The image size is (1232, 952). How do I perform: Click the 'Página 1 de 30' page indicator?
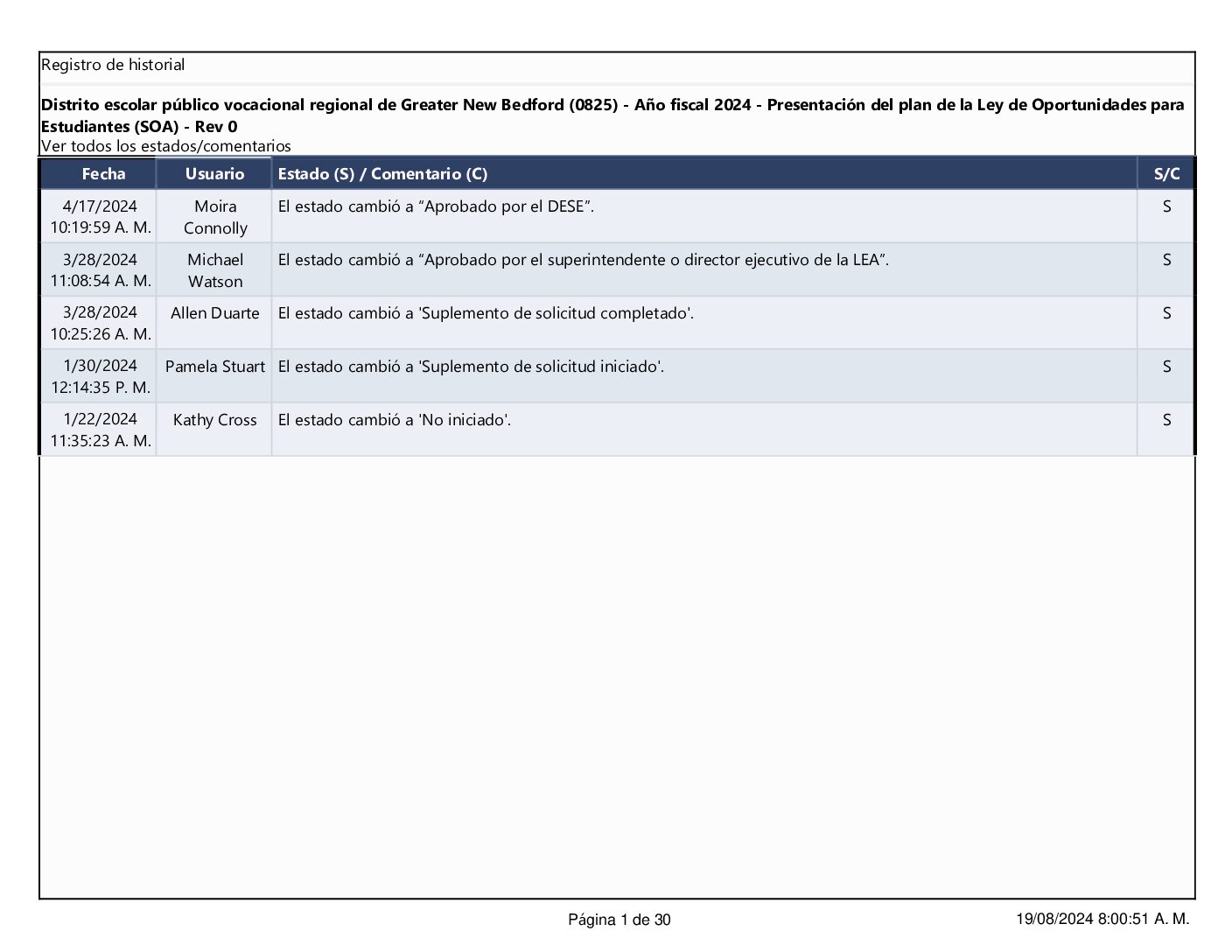point(619,920)
